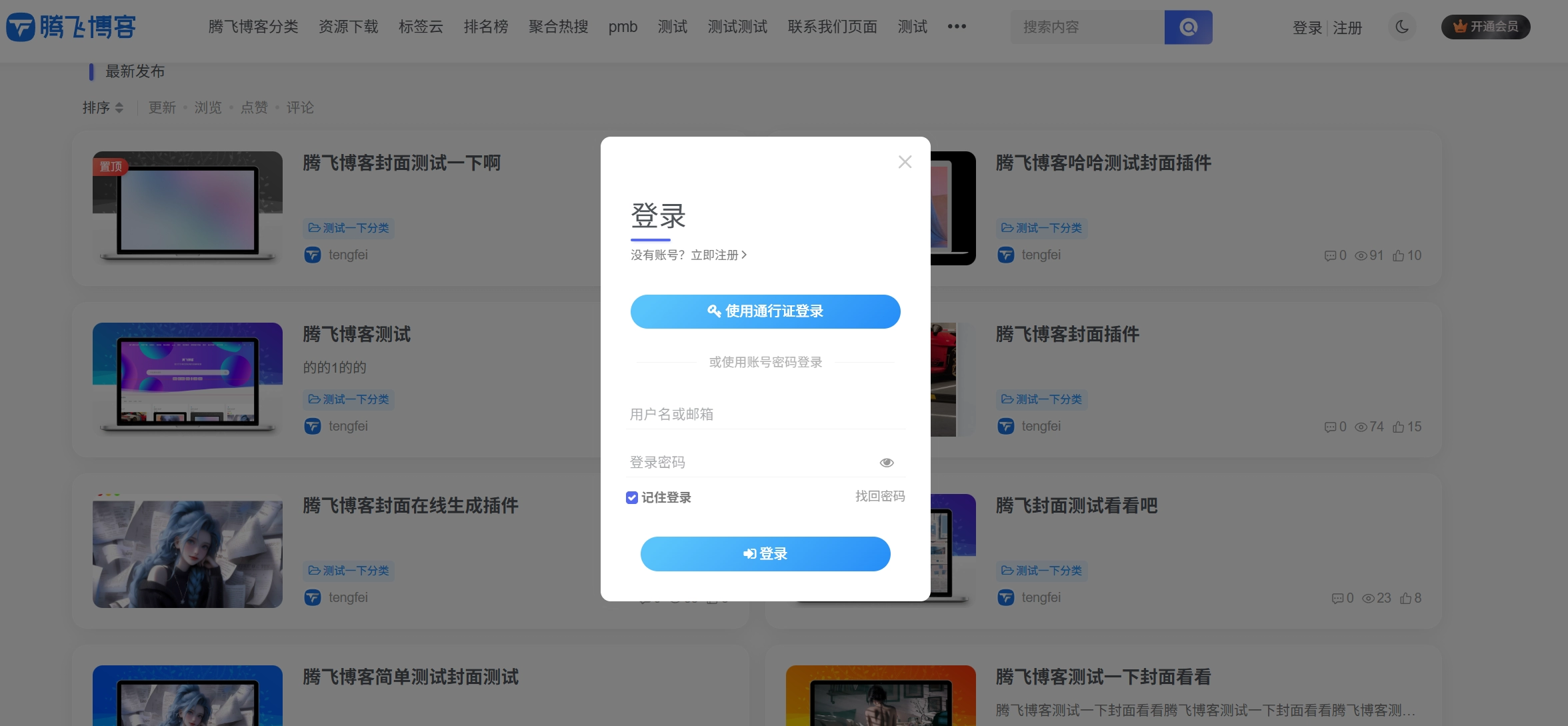
Task: Click the 用户名或邮箱 input field
Action: 765,413
